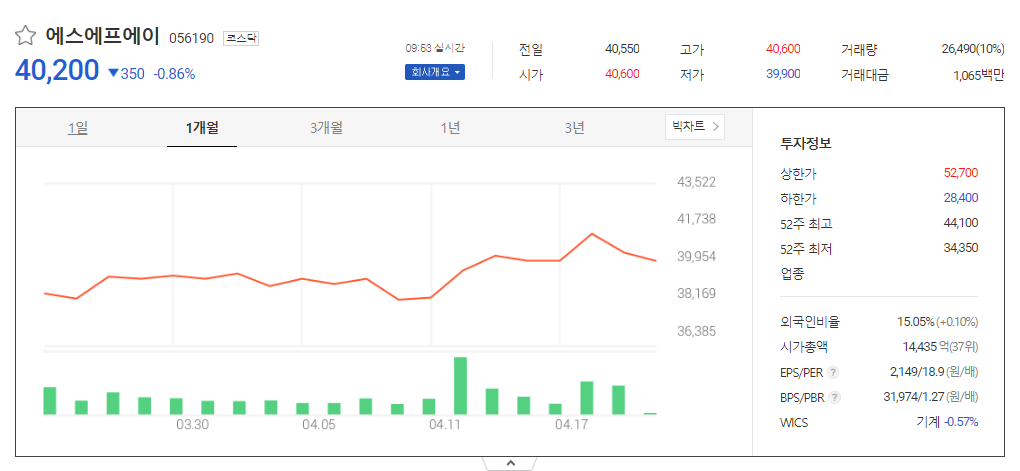1020x471 pixels.
Task: Collapse the chart panel with bottom chevron
Action: [510, 463]
